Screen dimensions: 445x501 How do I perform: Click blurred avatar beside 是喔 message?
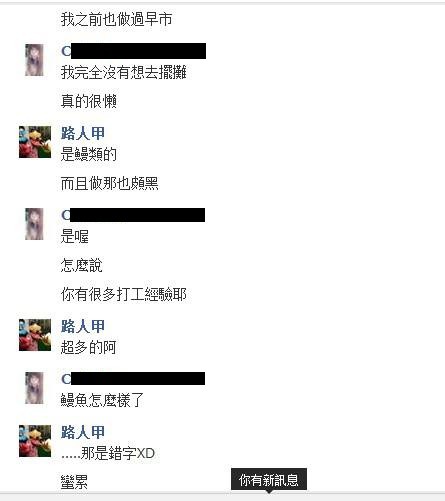pyautogui.click(x=34, y=224)
